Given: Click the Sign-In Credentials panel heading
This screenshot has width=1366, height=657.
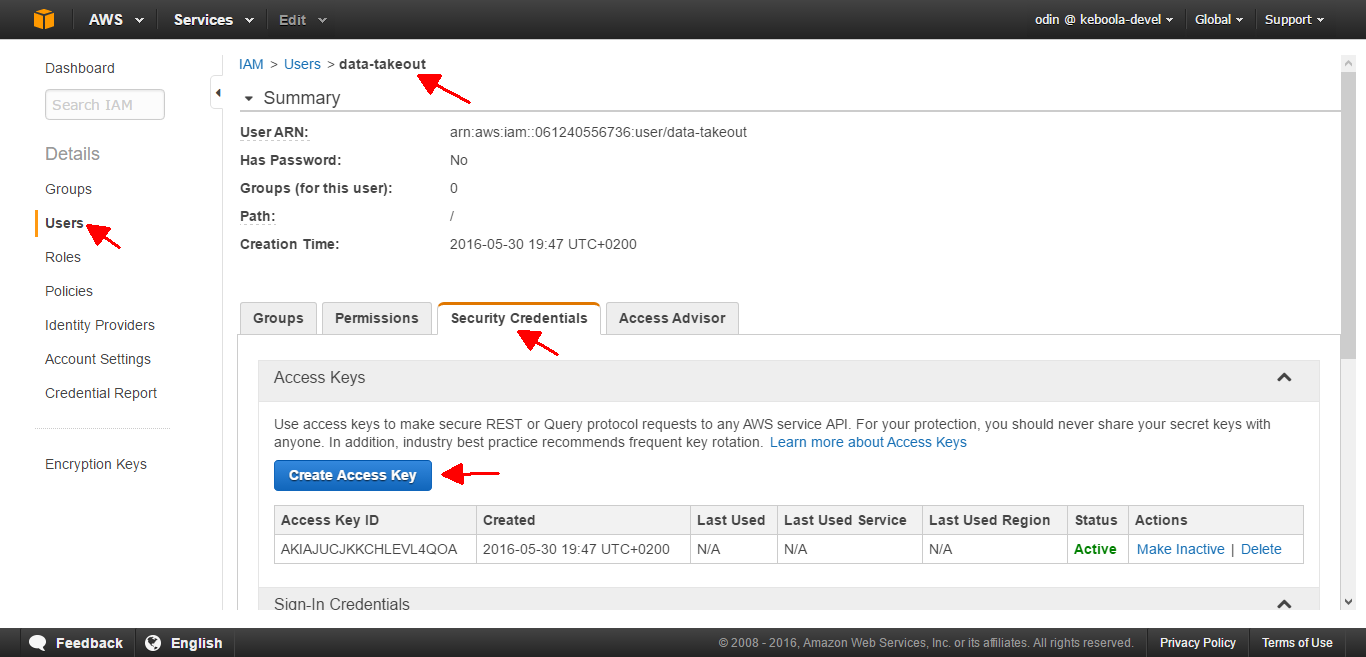Looking at the screenshot, I should (x=342, y=604).
